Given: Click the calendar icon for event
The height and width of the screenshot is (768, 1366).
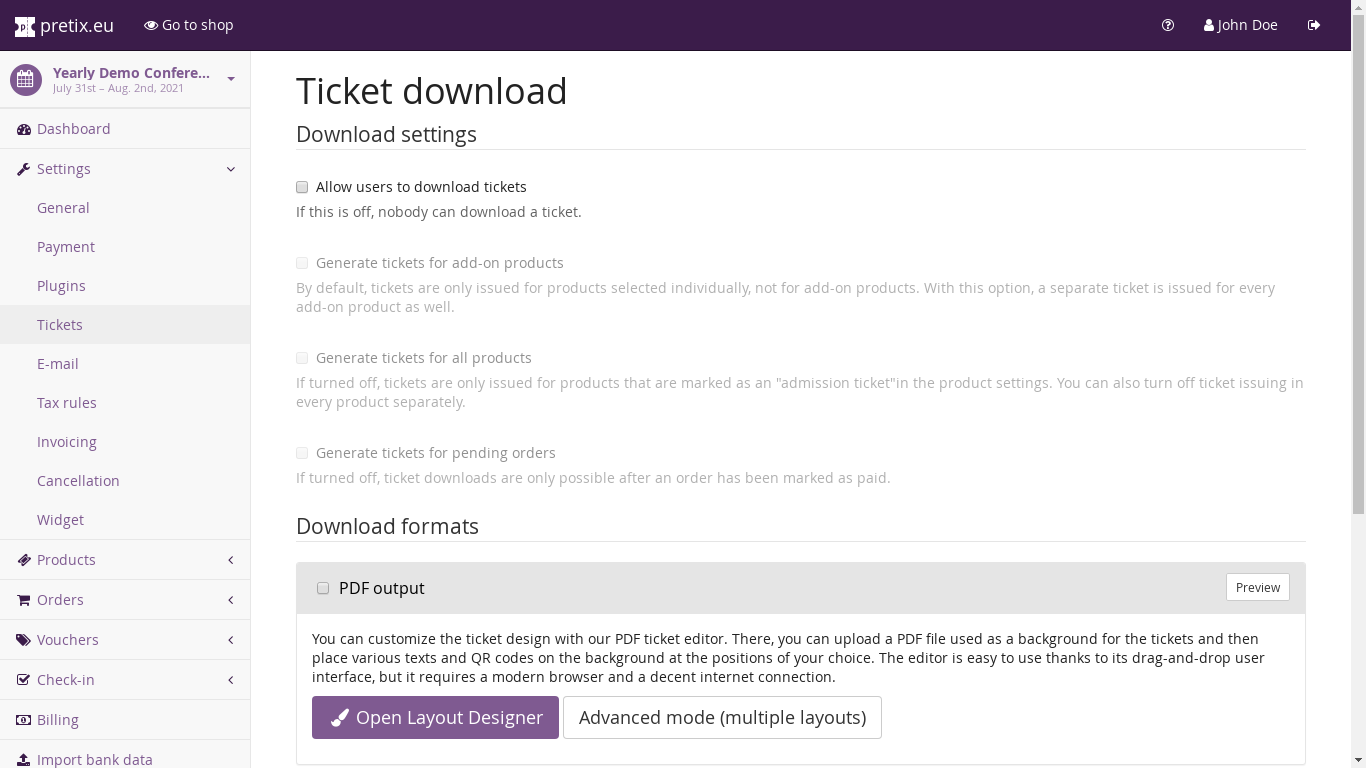Looking at the screenshot, I should [x=26, y=80].
